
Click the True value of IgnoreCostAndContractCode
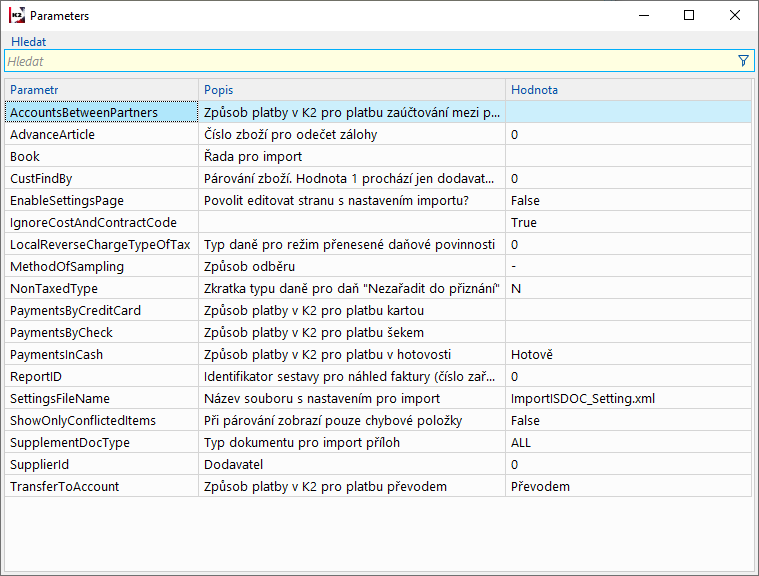click(523, 222)
